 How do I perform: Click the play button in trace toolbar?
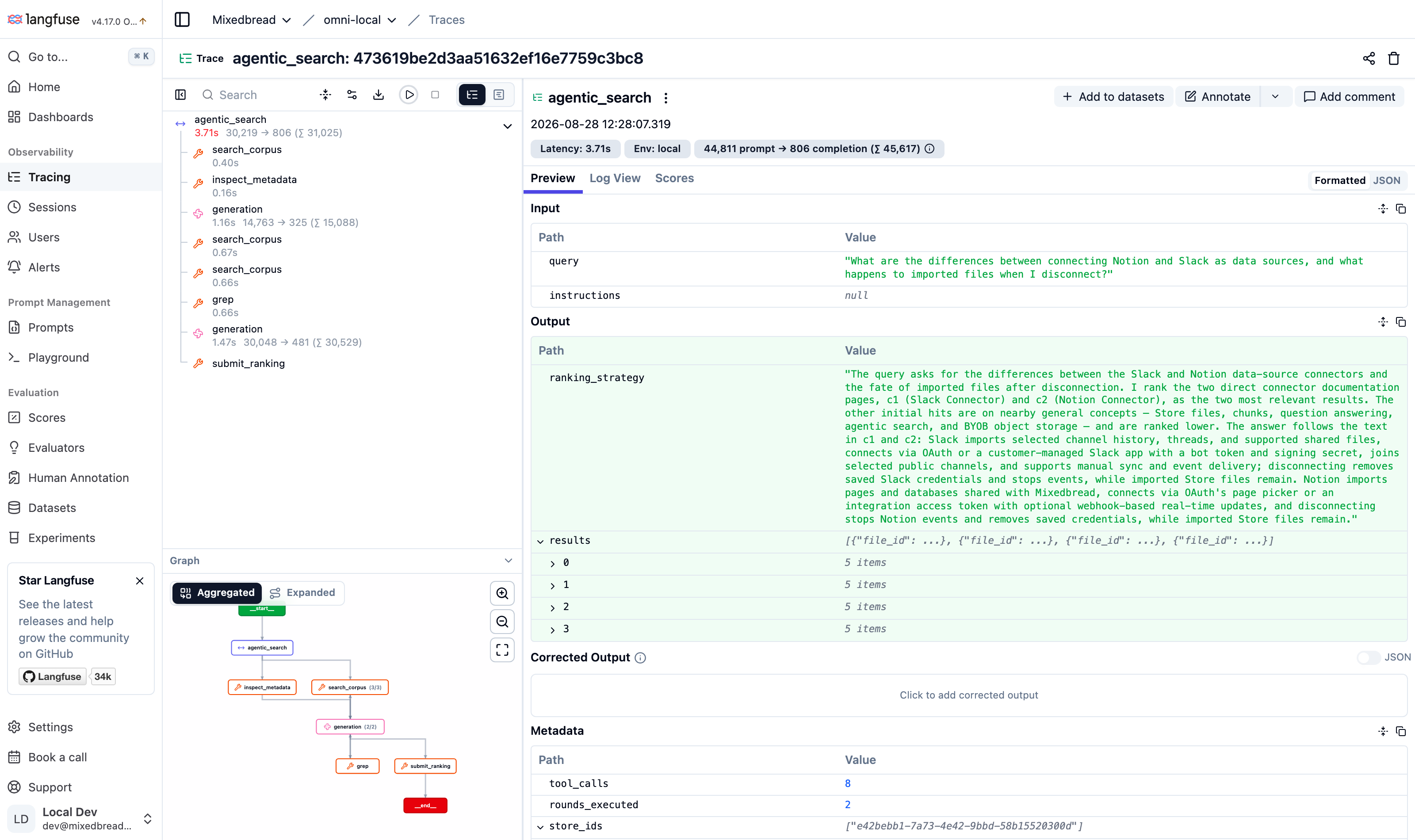(x=409, y=95)
